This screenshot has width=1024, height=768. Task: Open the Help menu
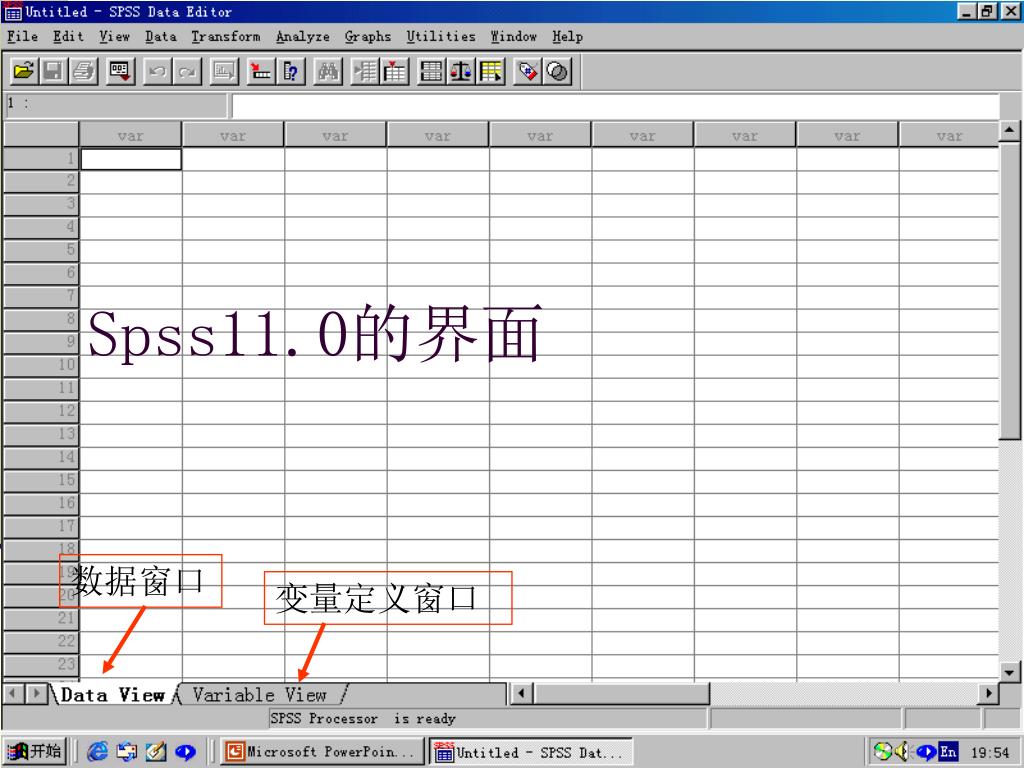click(x=568, y=37)
